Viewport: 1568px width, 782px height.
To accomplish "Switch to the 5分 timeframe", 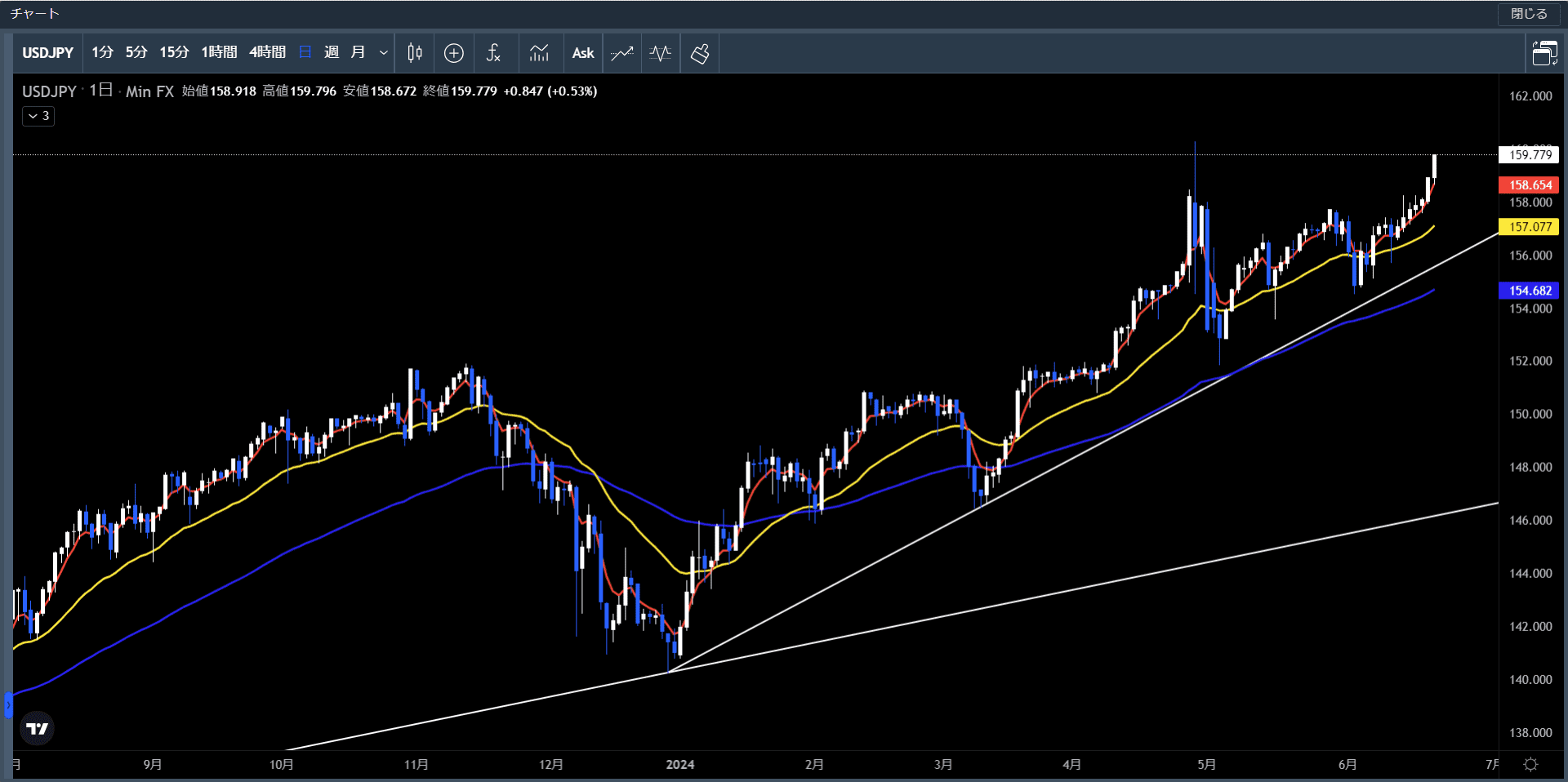I will tap(136, 53).
